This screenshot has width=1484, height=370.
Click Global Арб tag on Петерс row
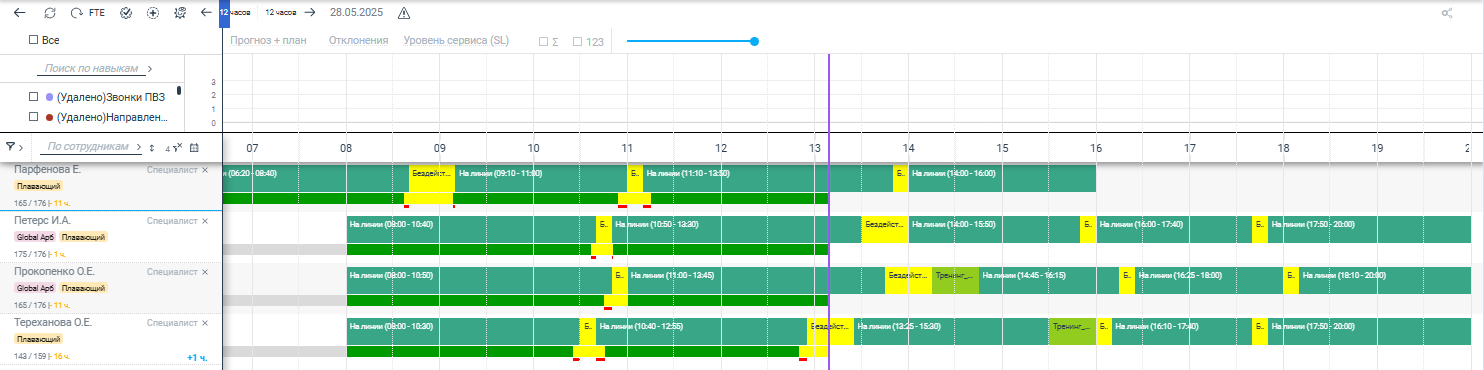coord(35,237)
